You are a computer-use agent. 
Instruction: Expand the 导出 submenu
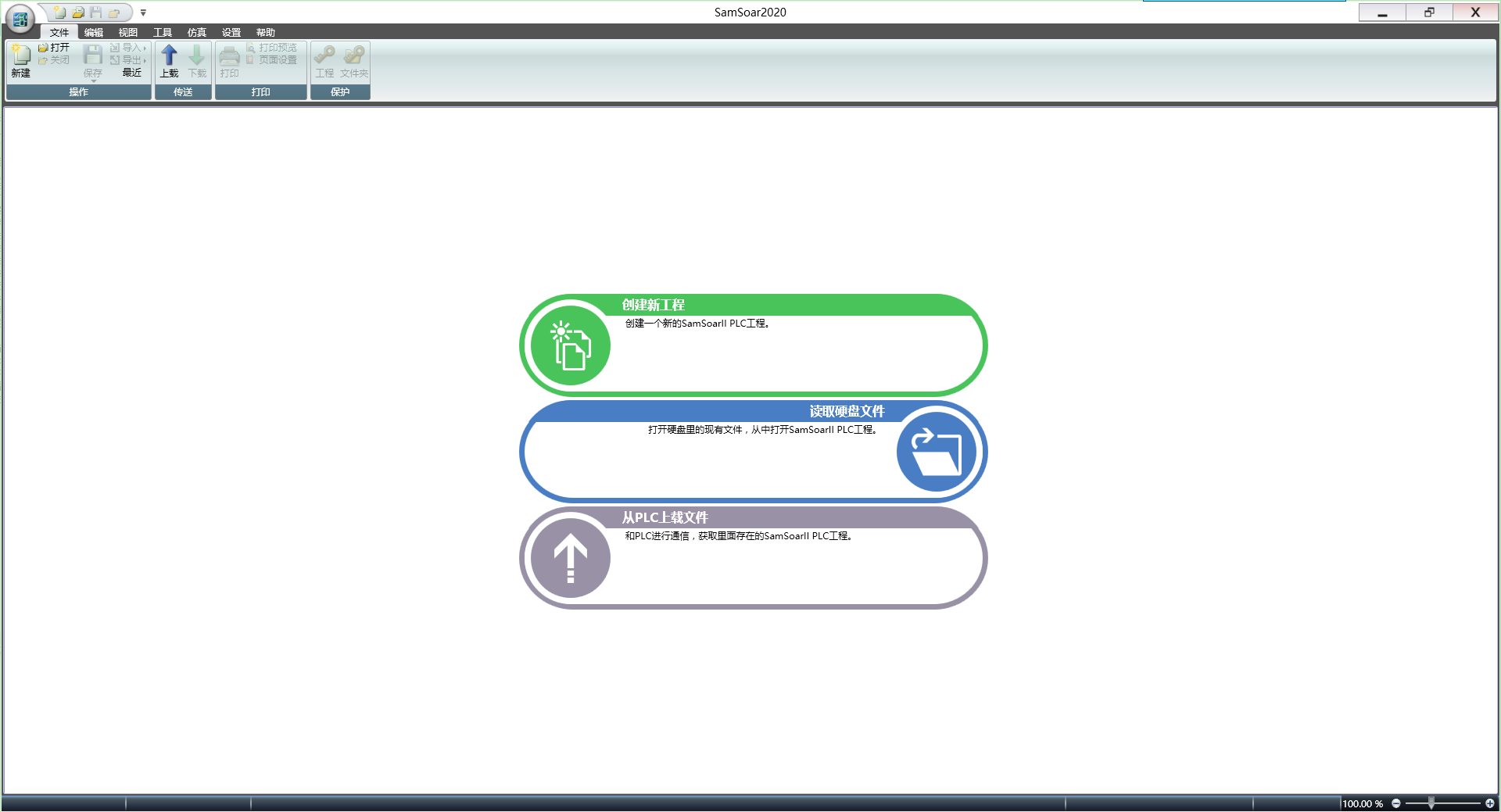[128, 60]
